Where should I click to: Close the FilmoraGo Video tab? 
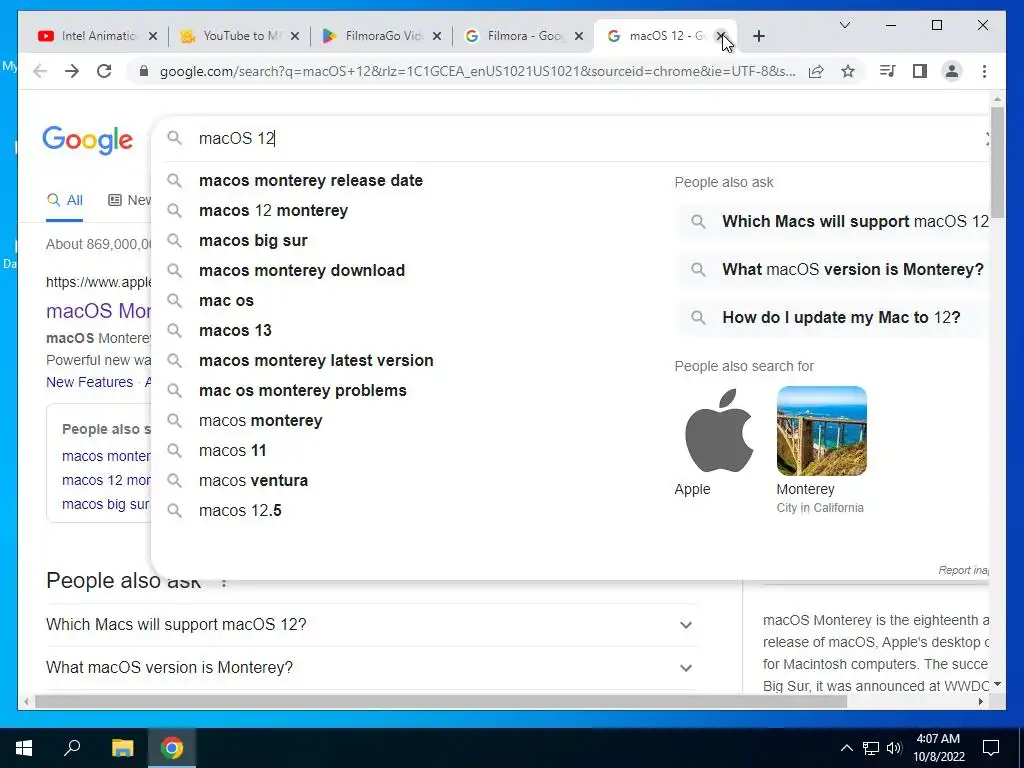(x=437, y=37)
